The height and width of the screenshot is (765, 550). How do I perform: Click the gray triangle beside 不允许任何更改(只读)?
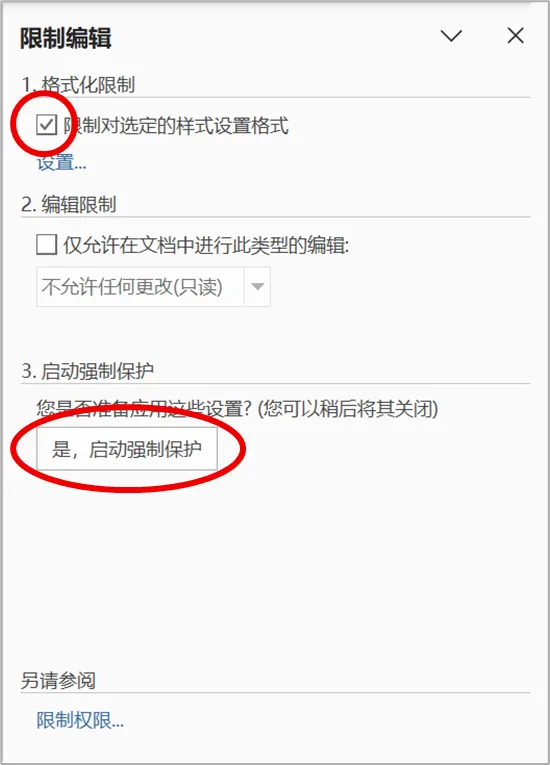point(257,287)
